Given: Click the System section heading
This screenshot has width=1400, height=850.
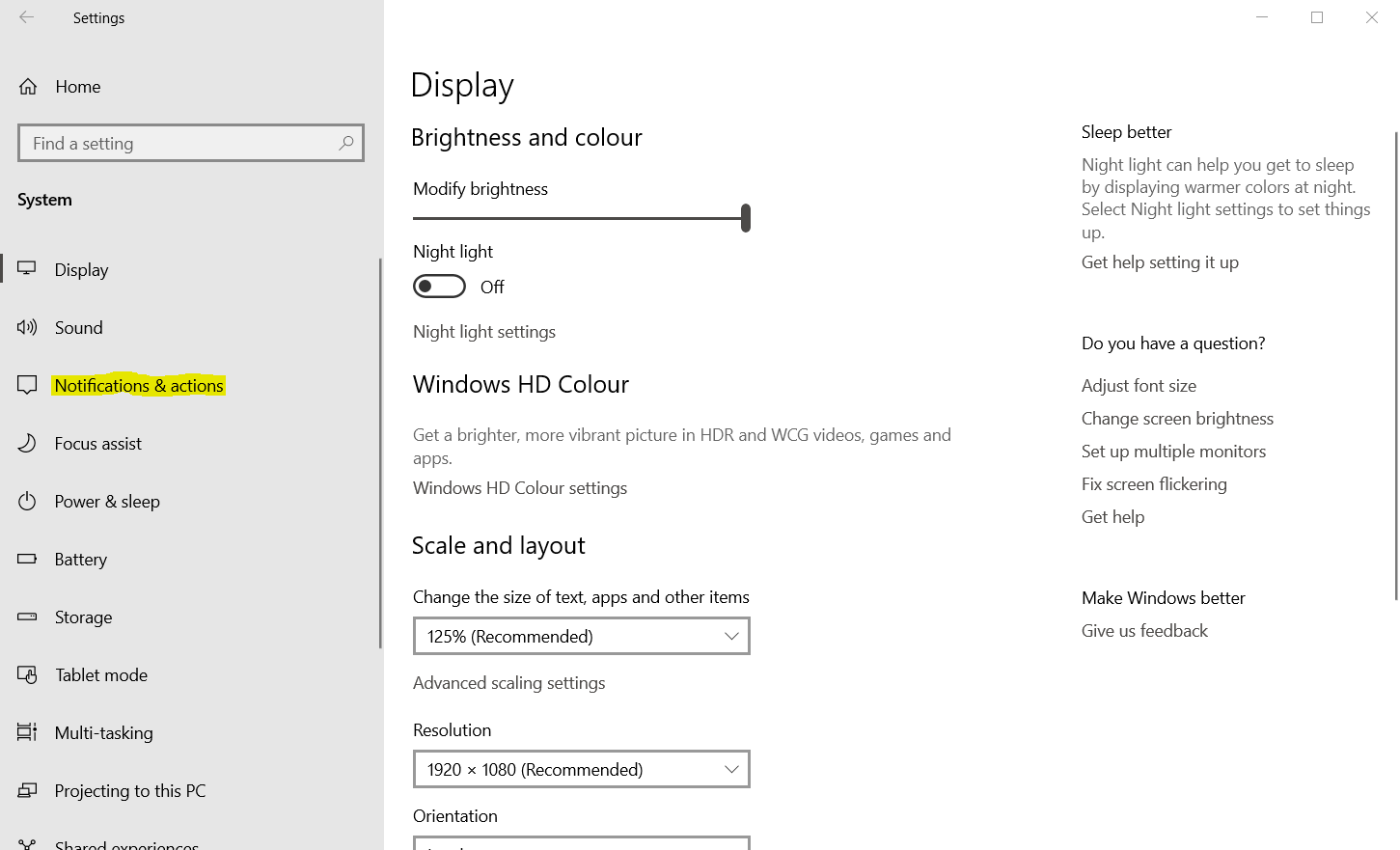Looking at the screenshot, I should 44,200.
